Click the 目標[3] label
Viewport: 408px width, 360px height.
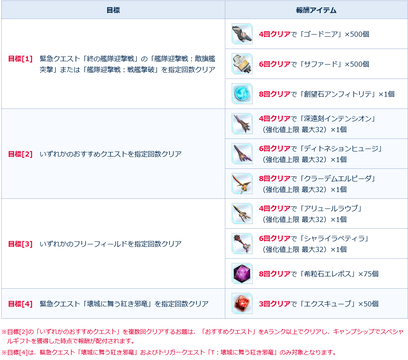click(20, 244)
